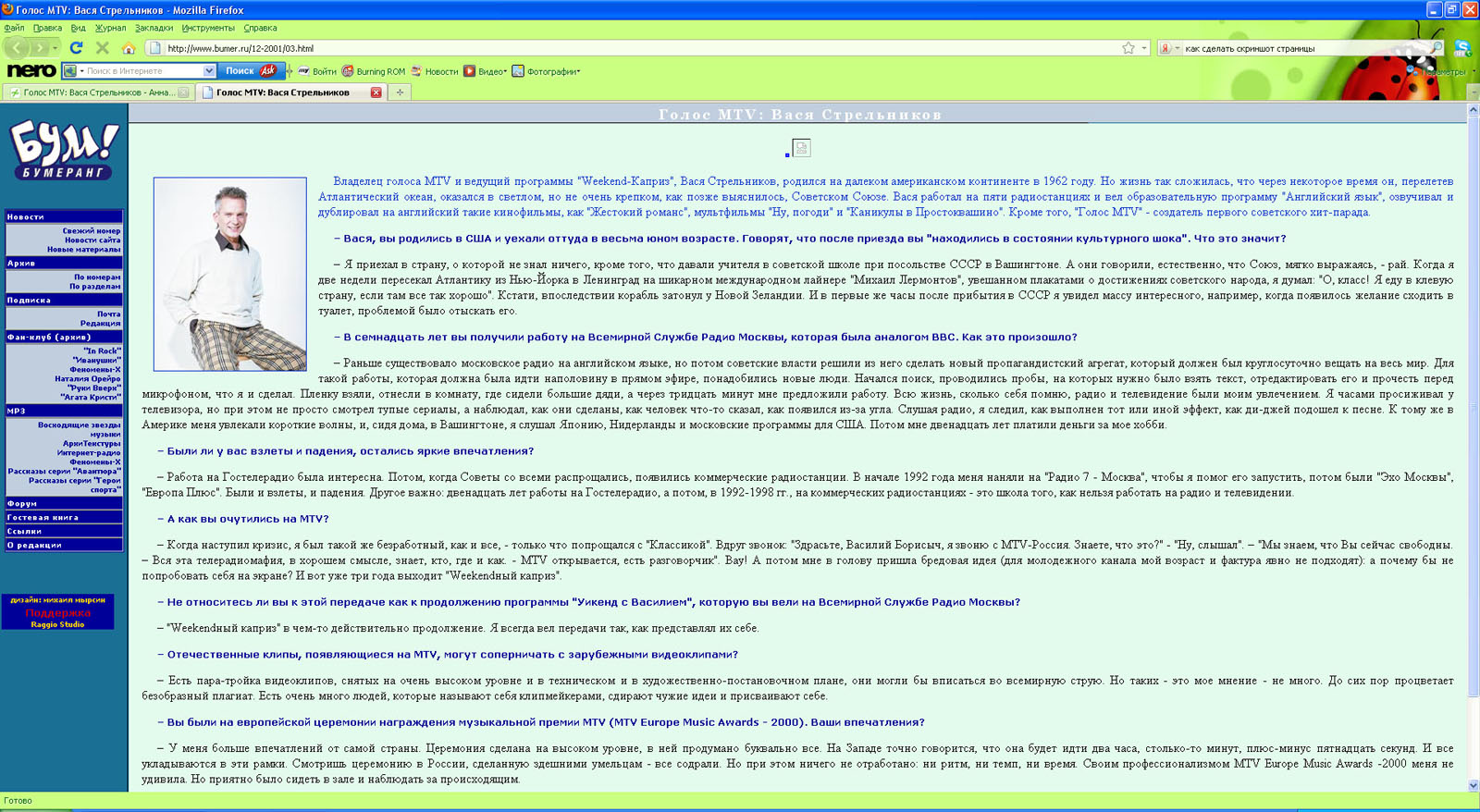1480x812 pixels.
Task: Launch Burning ROM from toolbar
Action: click(374, 71)
